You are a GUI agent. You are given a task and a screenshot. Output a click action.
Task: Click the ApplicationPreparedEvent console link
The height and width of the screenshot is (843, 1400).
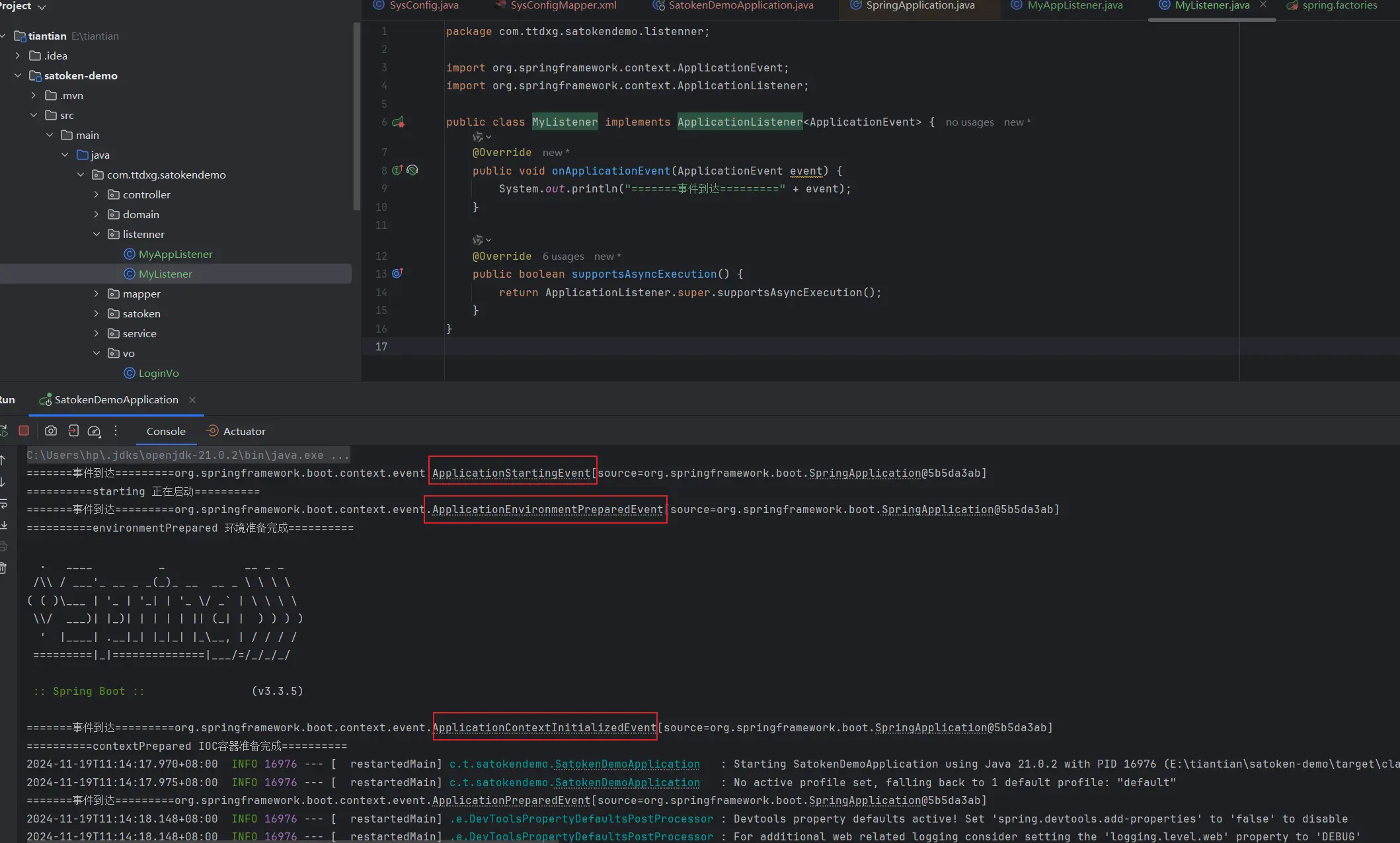click(511, 800)
